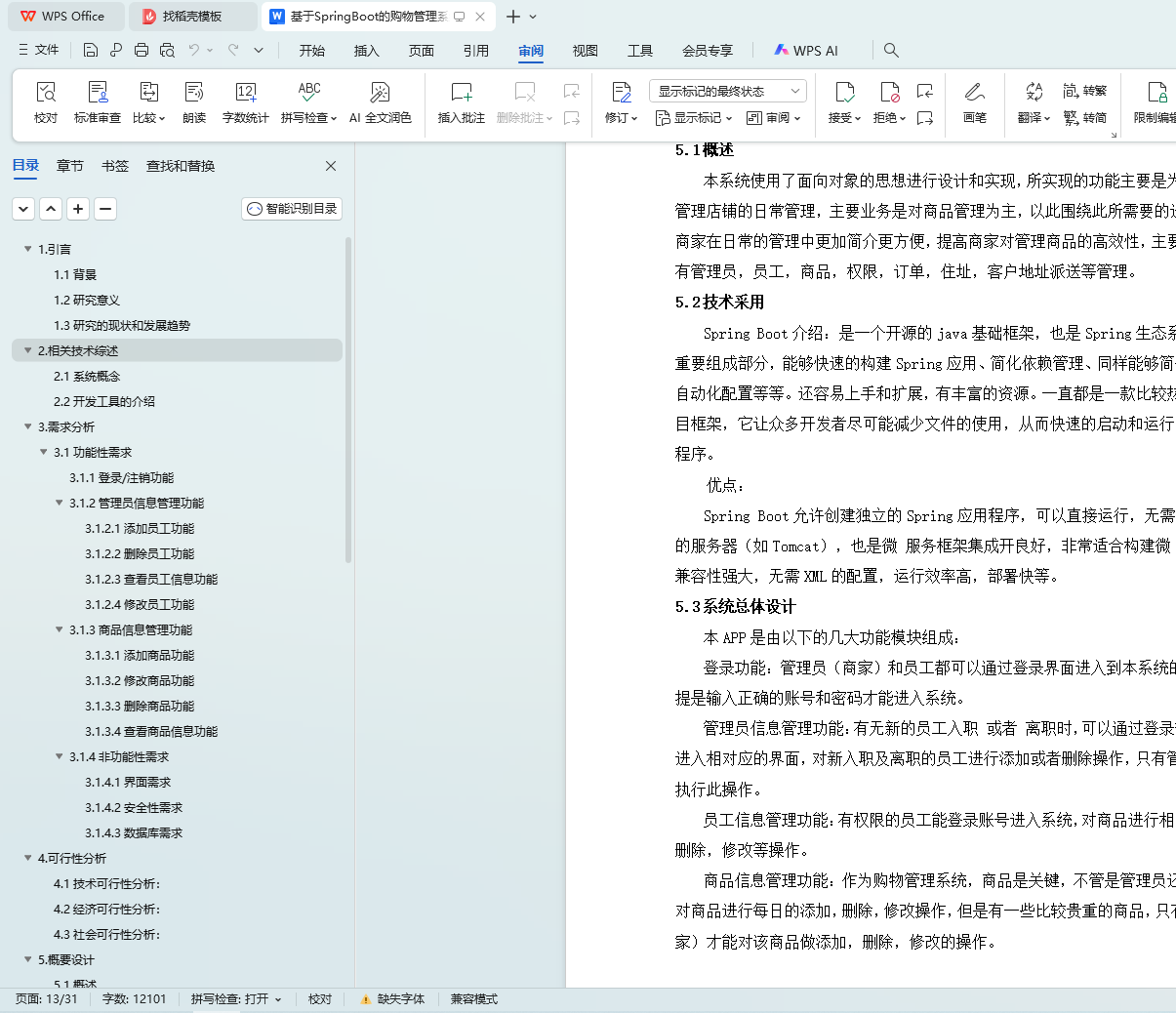Open the 显示标记 dropdown
Screen dimensions: 1176x1013
(696, 118)
